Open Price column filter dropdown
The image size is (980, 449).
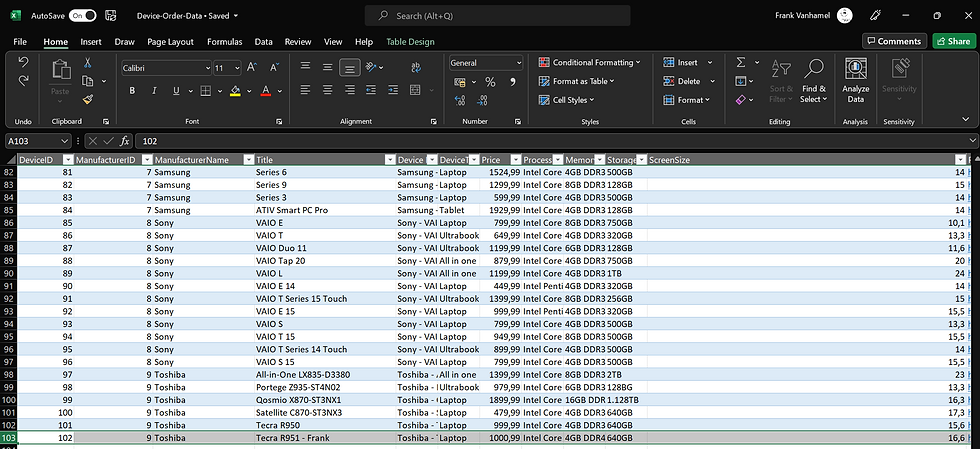516,160
